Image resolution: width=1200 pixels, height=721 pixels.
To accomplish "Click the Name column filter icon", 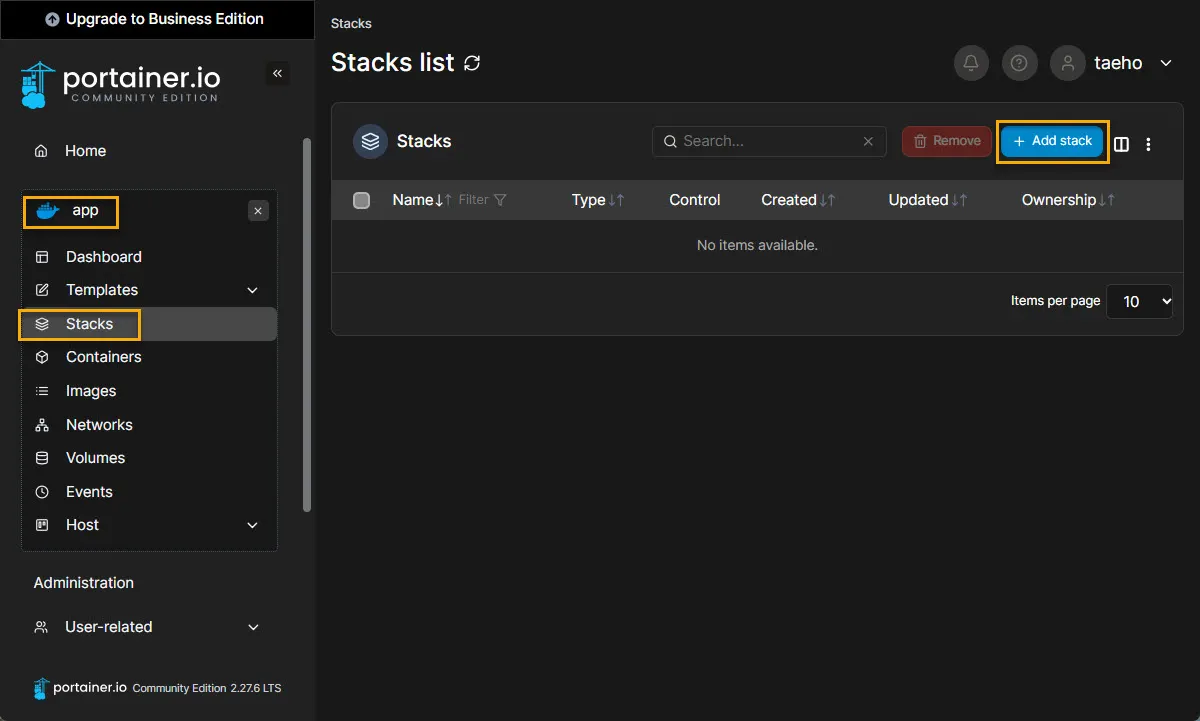I will [500, 200].
